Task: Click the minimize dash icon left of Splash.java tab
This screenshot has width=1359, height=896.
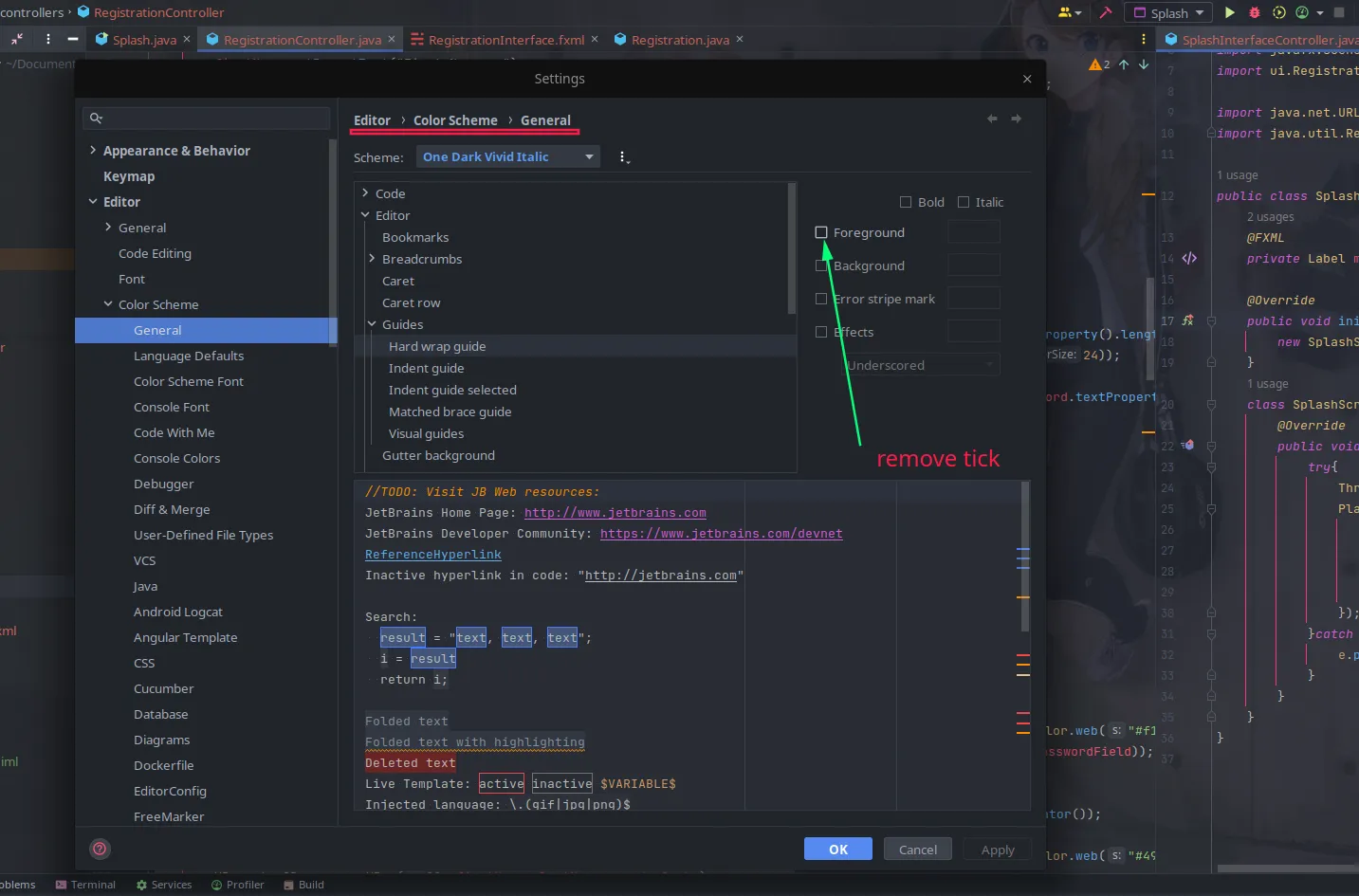Action: click(73, 39)
